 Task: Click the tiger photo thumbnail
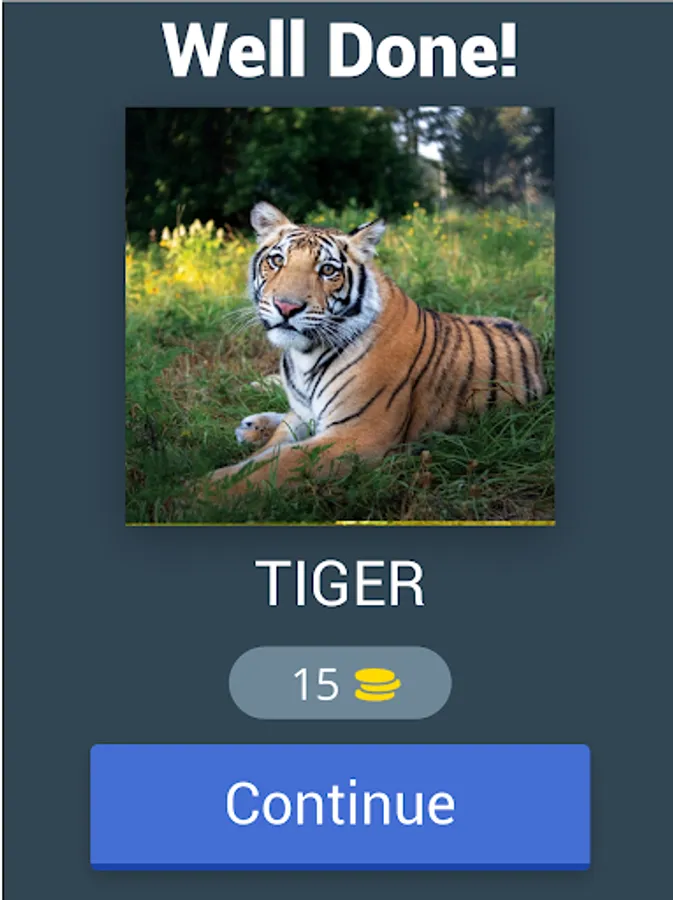click(x=340, y=316)
